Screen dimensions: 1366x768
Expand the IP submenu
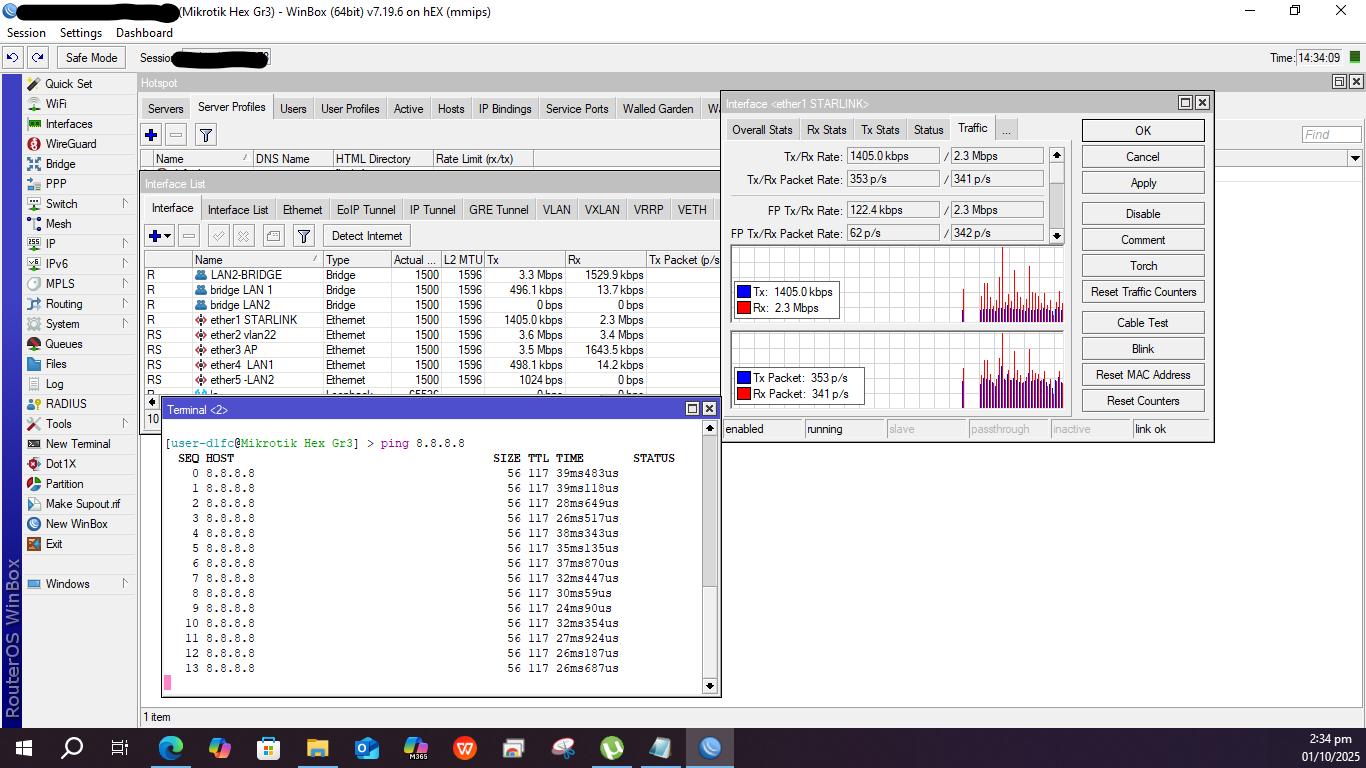[x=125, y=244]
